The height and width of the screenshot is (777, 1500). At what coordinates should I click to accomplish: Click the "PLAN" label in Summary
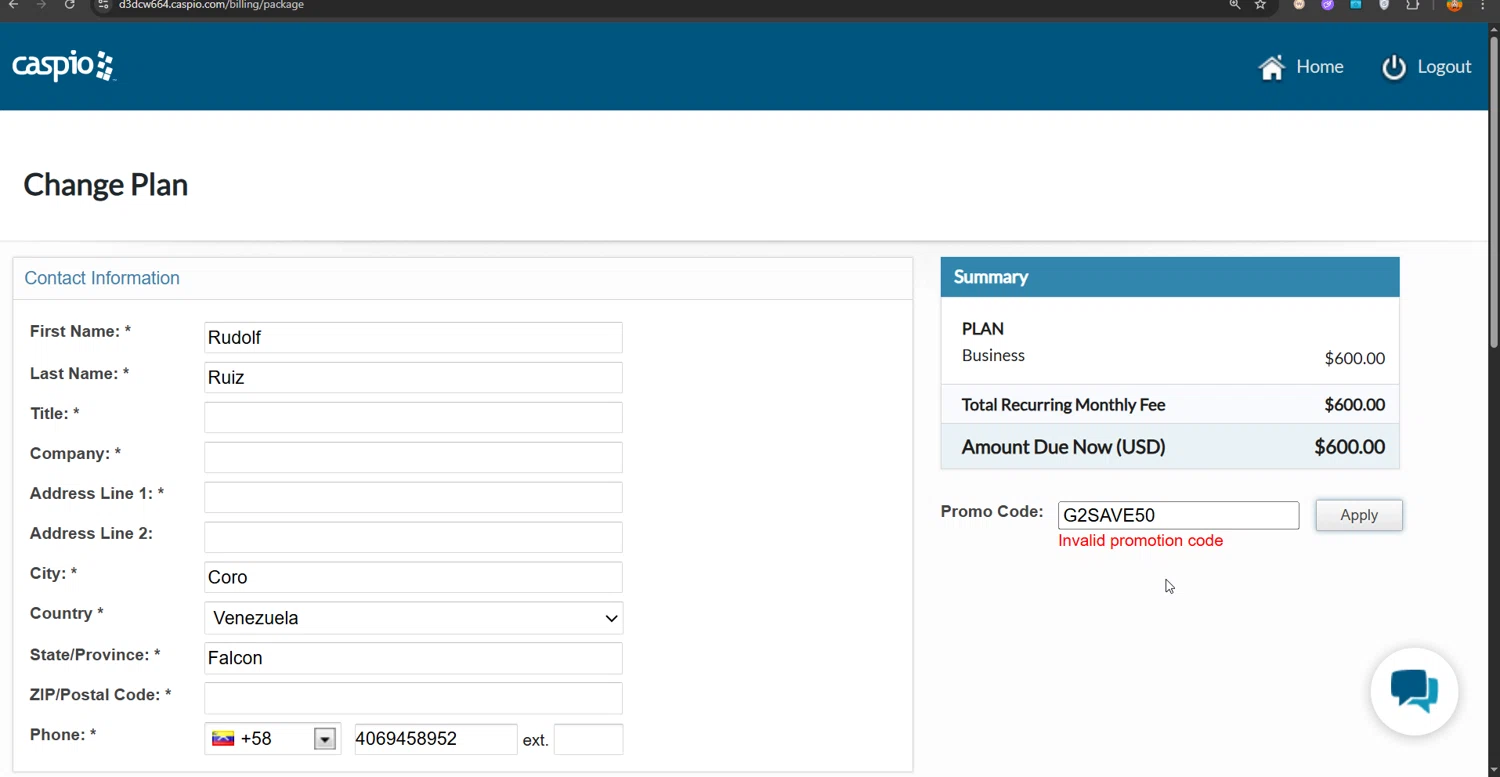click(x=982, y=329)
